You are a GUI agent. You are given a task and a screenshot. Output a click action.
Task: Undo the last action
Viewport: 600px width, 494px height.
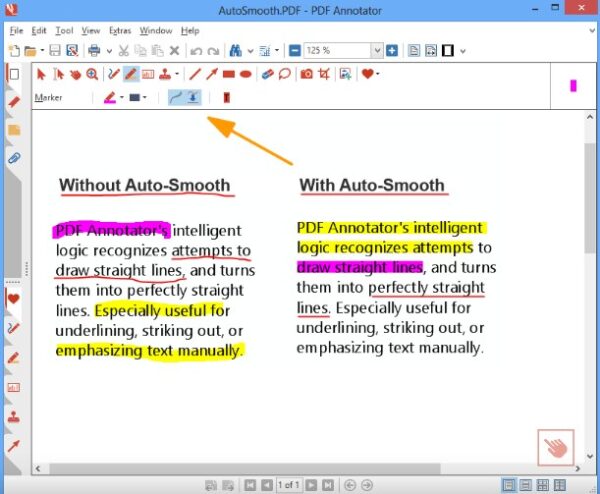(x=196, y=51)
